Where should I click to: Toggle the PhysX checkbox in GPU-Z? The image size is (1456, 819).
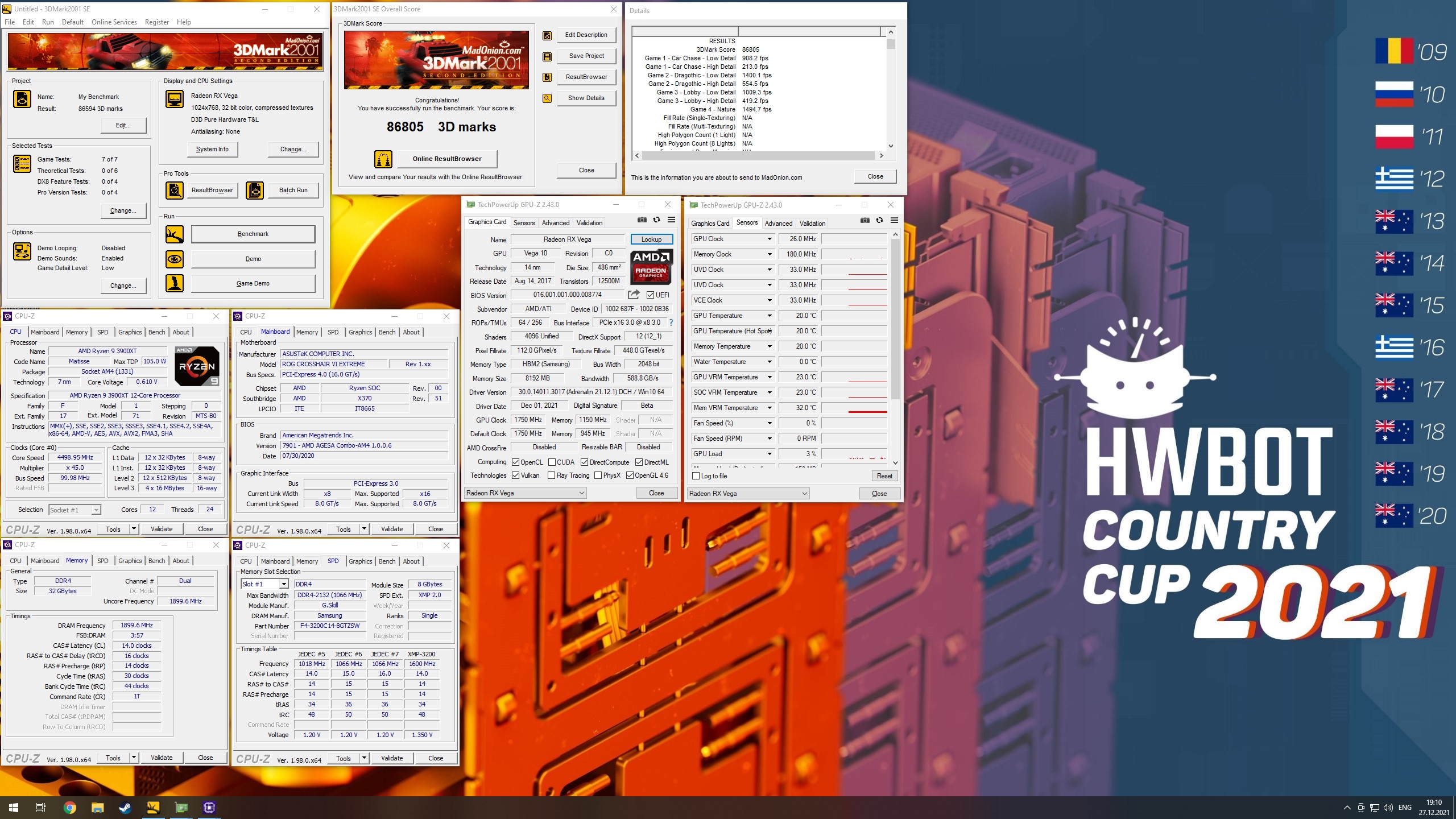point(598,475)
